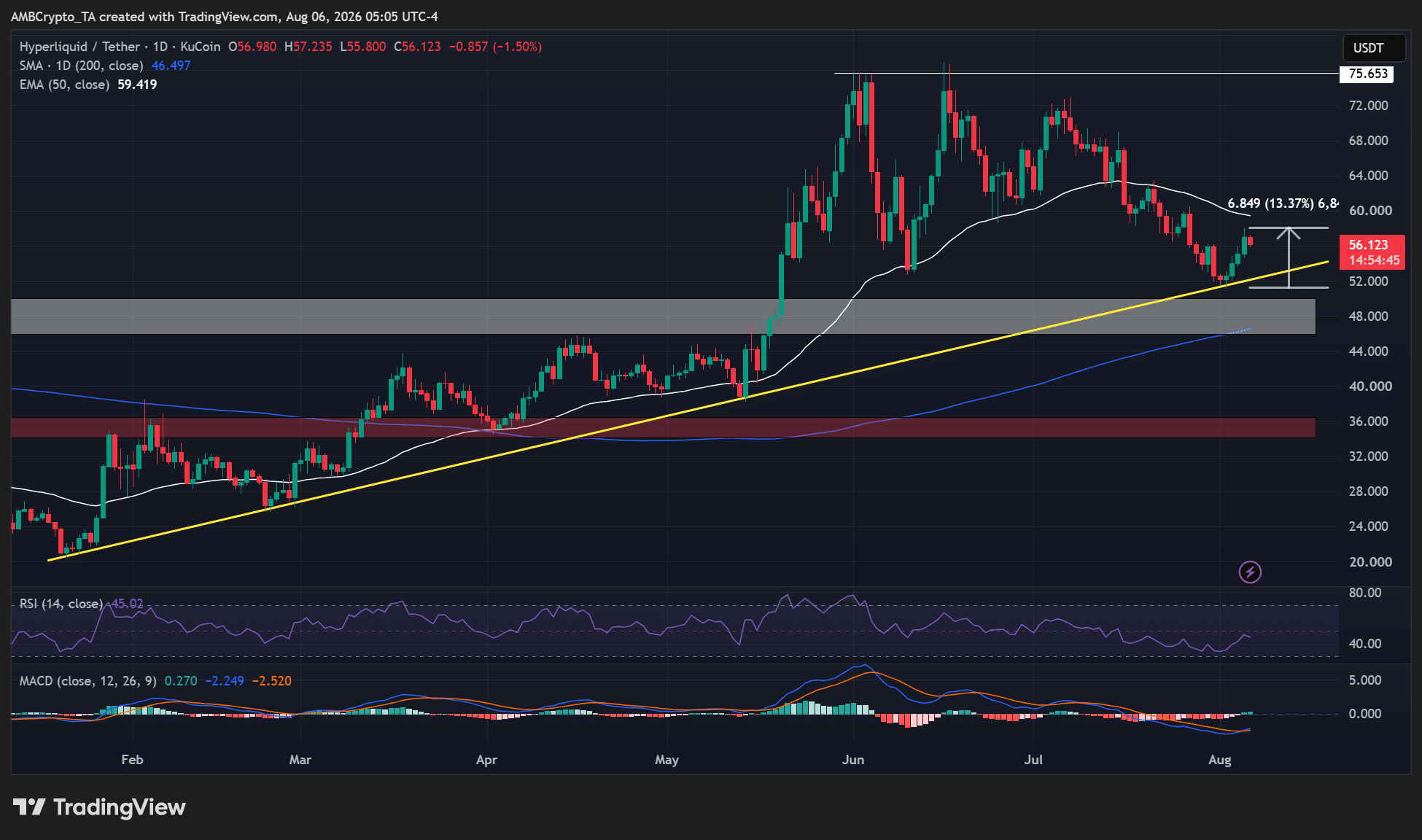
Task: Click the low value L55.800
Action: 363,47
